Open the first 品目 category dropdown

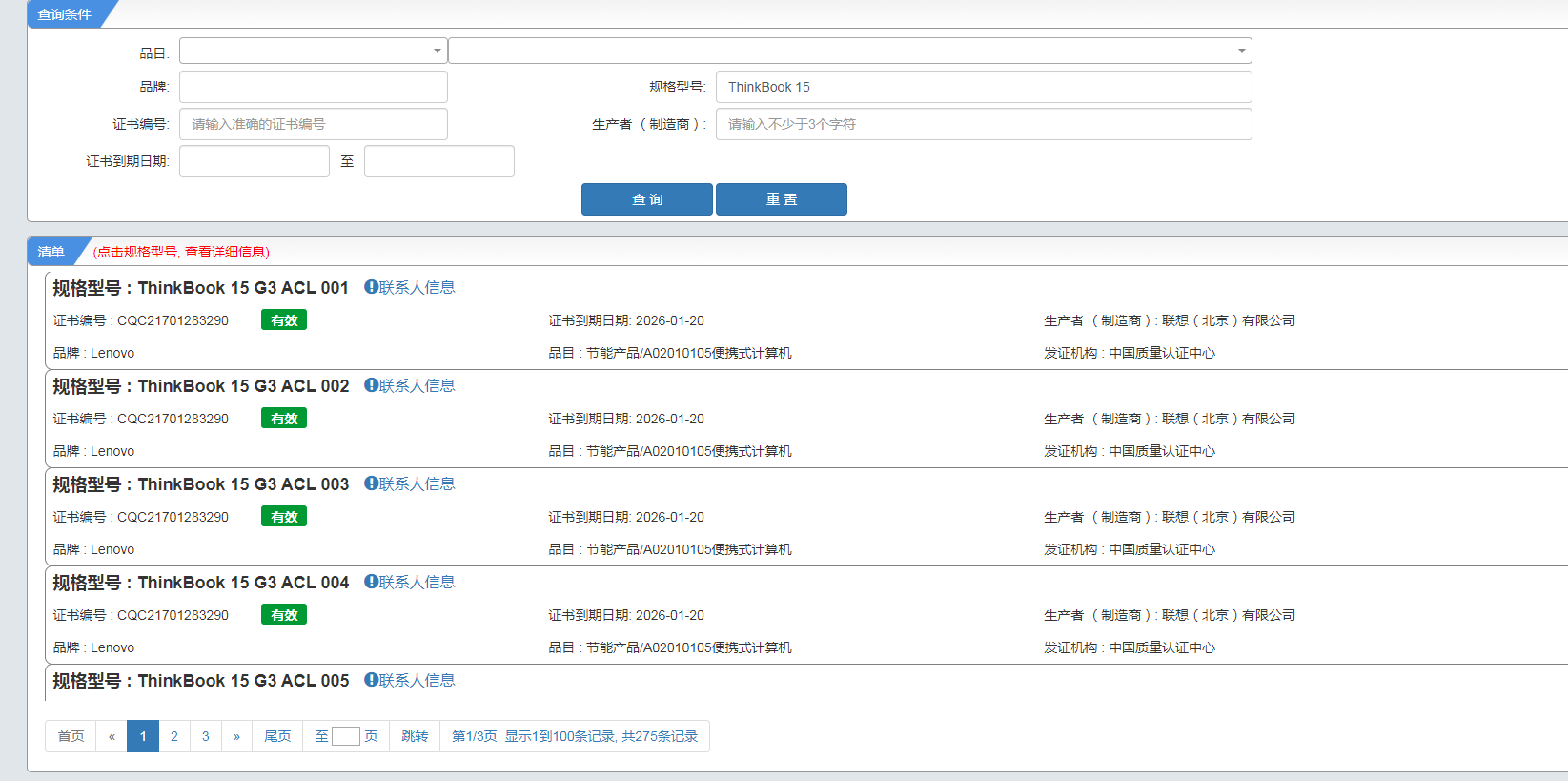pyautogui.click(x=313, y=51)
